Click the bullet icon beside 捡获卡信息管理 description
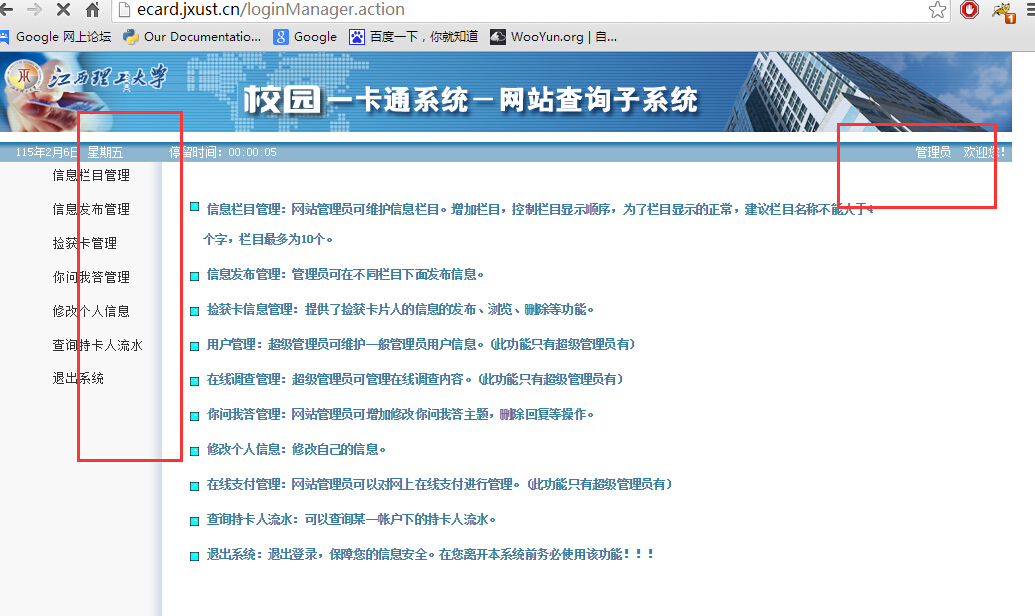The image size is (1035, 616). [195, 312]
